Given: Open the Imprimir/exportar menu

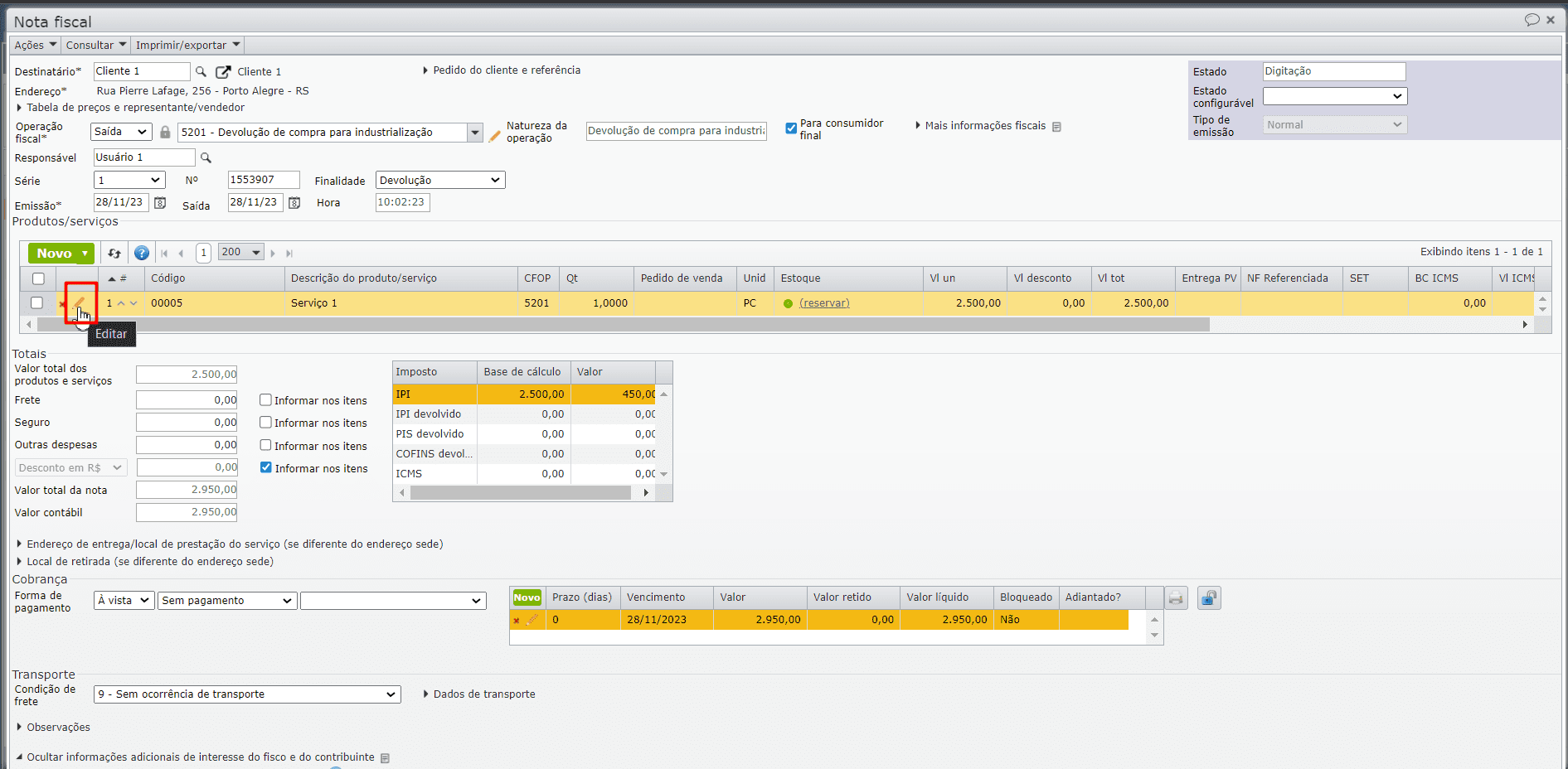Looking at the screenshot, I should pos(187,46).
